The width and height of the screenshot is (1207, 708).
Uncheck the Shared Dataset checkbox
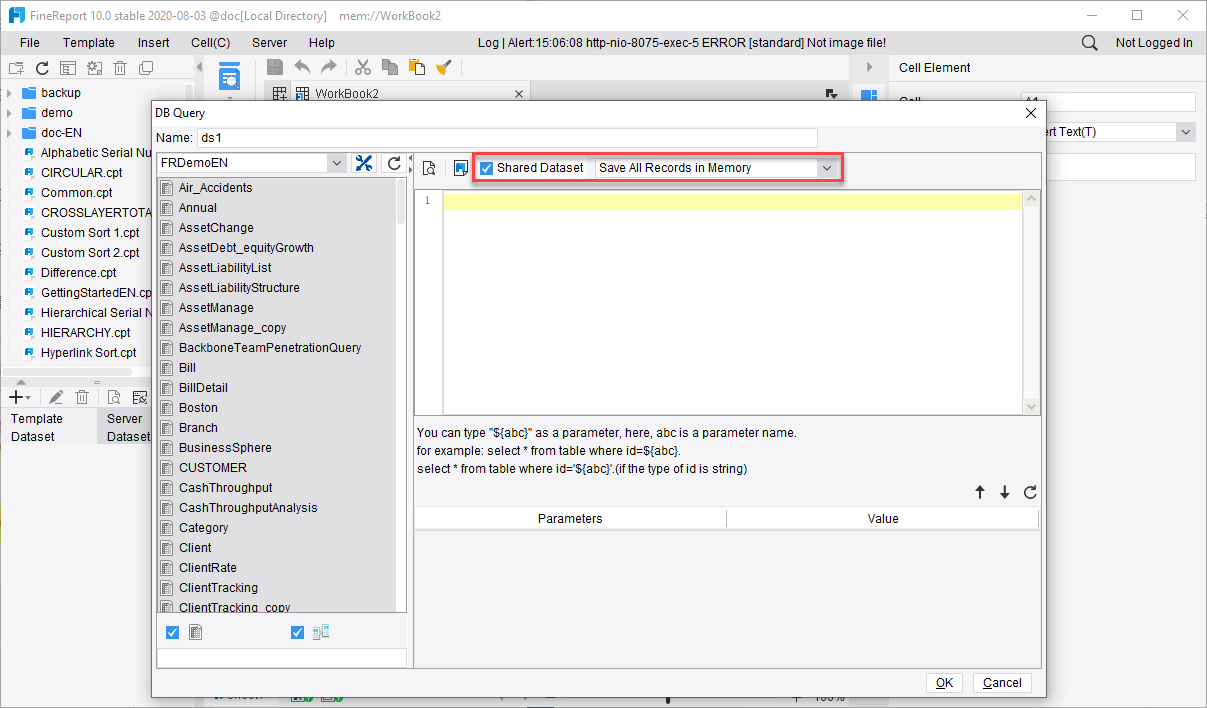coord(487,168)
